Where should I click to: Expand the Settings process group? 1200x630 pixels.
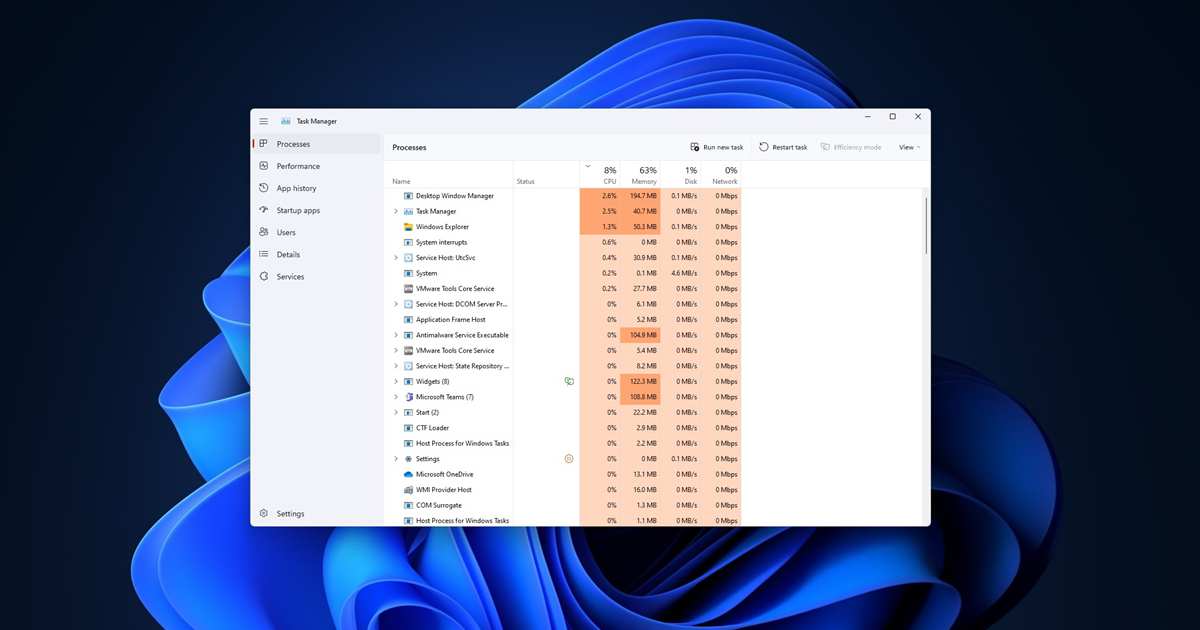396,459
